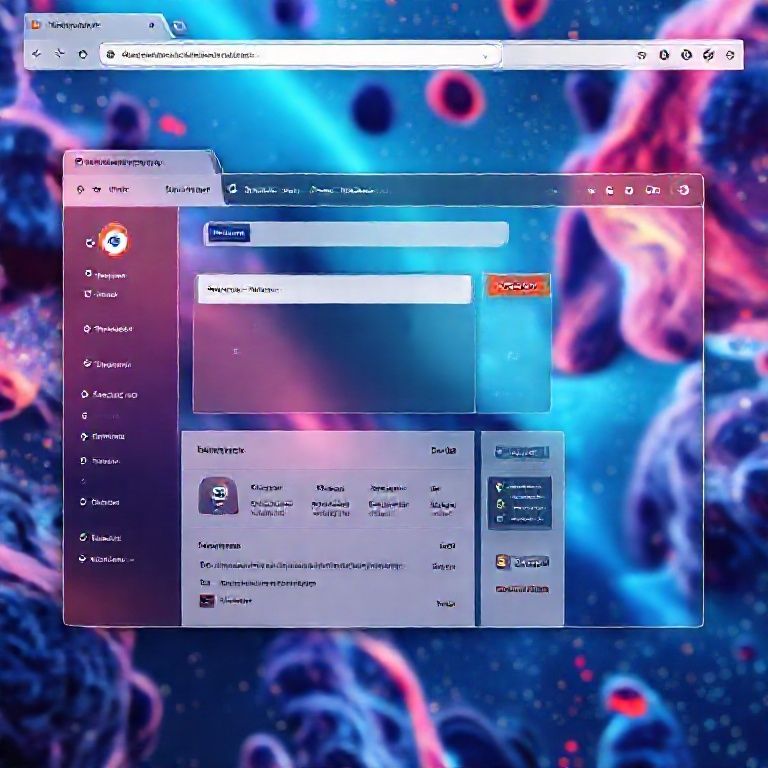Click the circular profile icon at inner toolbar's far right
The image size is (768, 768).
(x=683, y=189)
